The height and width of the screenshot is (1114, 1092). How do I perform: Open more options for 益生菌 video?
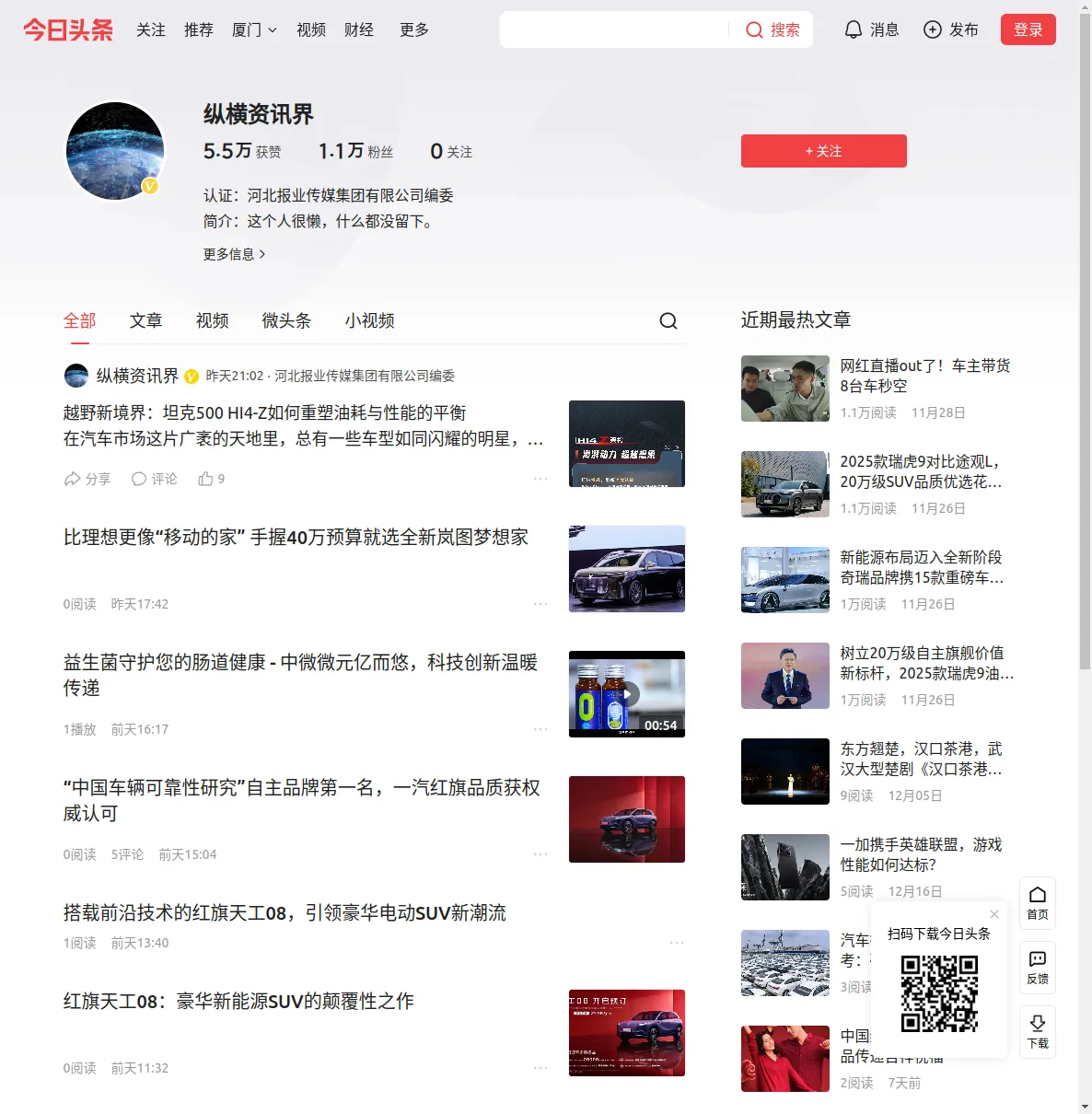click(x=540, y=729)
